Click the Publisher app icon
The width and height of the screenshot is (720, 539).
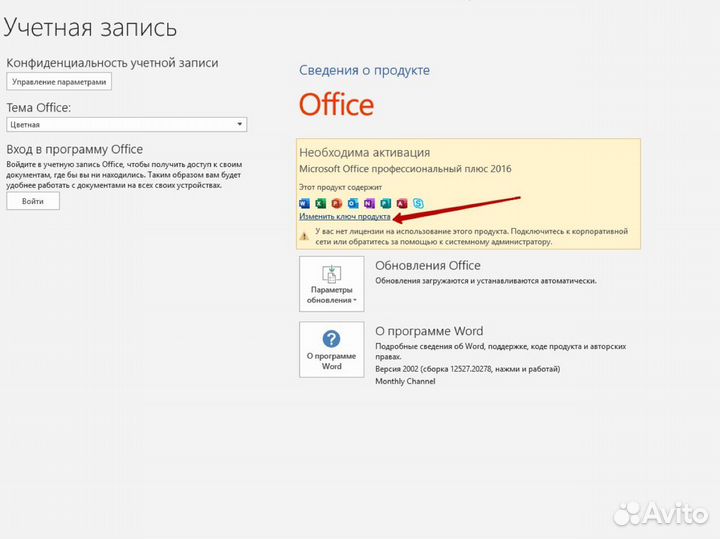(x=386, y=203)
